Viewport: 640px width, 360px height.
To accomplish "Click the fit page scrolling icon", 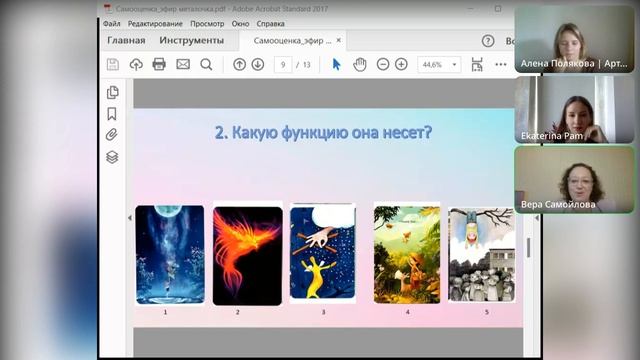I will click(477, 64).
